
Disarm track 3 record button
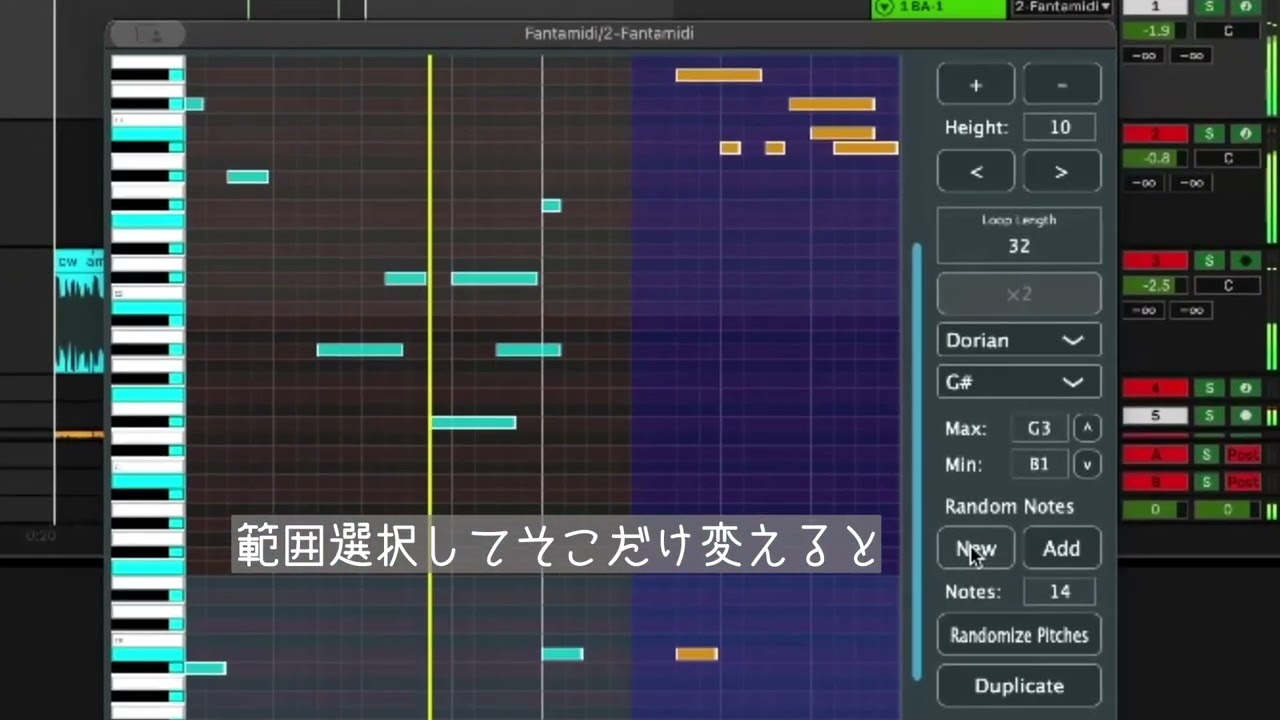pyautogui.click(x=1245, y=261)
